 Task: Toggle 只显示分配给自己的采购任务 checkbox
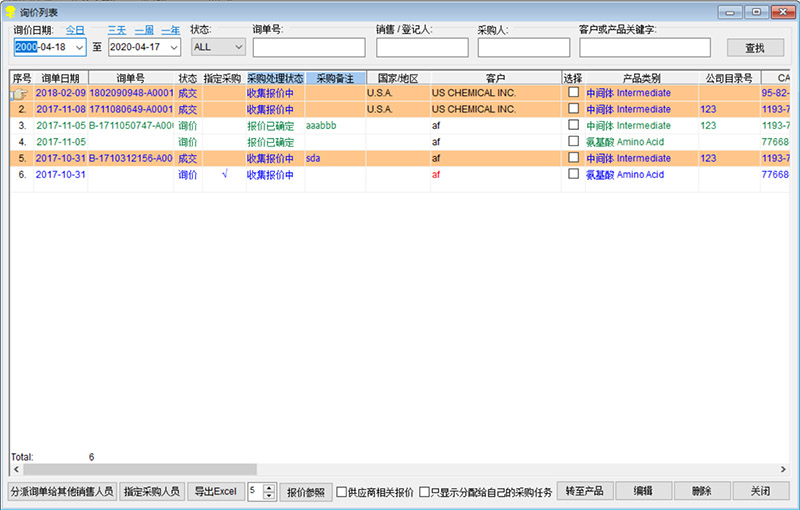tap(424, 492)
